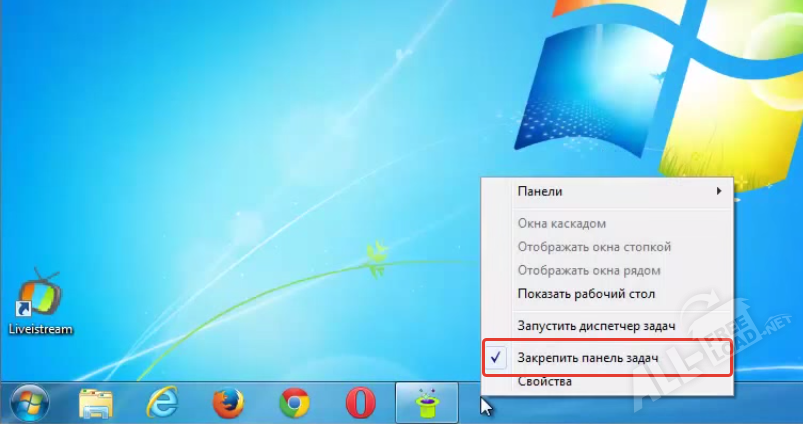Open Windows Explorer from the taskbar
This screenshot has width=803, height=424.
pyautogui.click(x=96, y=404)
